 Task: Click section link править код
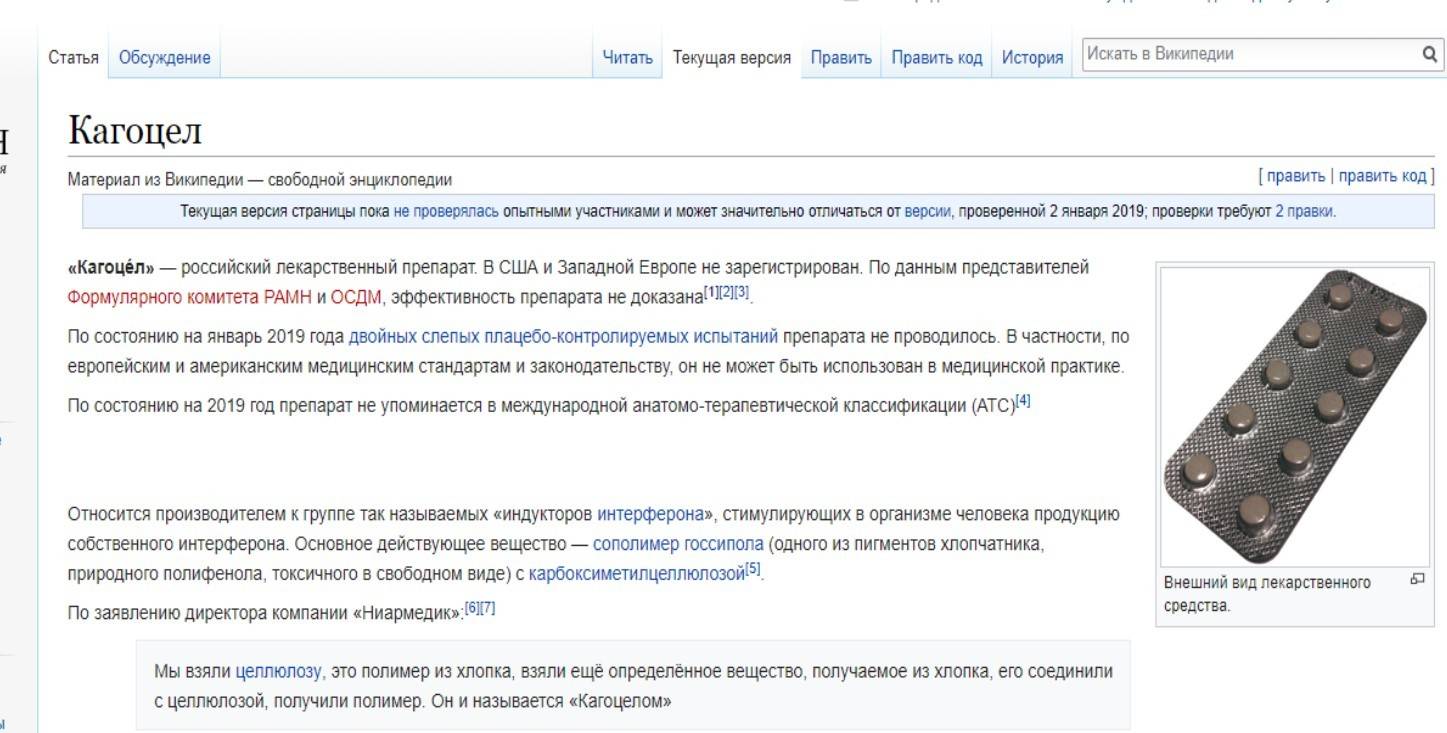[1382, 176]
